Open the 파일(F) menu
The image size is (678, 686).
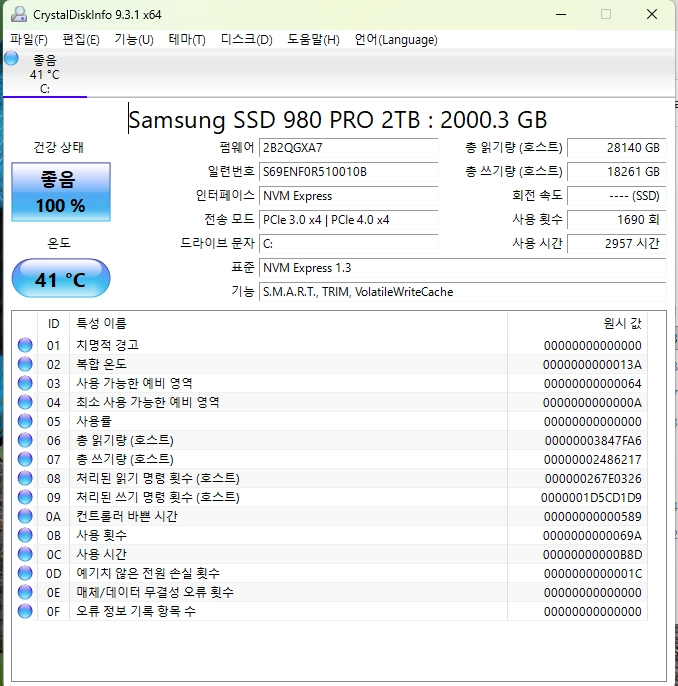coord(29,40)
